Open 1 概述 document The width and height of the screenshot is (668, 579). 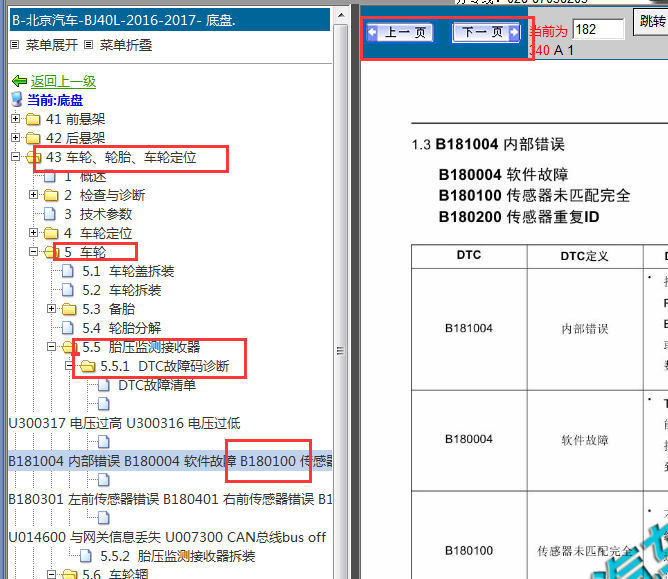pyautogui.click(x=85, y=176)
